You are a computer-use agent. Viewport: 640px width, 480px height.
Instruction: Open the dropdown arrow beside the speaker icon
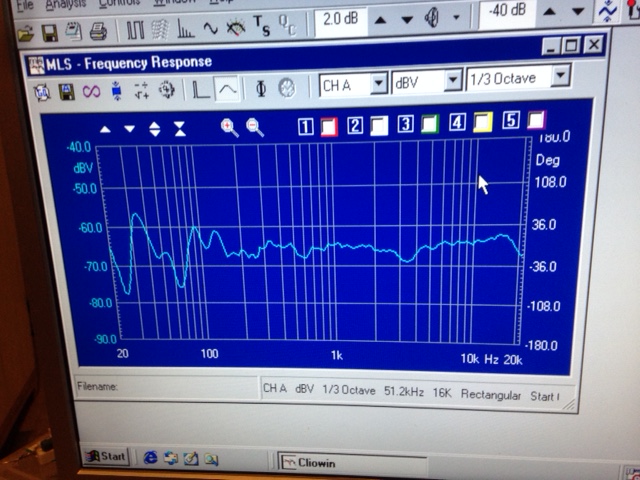click(x=456, y=18)
